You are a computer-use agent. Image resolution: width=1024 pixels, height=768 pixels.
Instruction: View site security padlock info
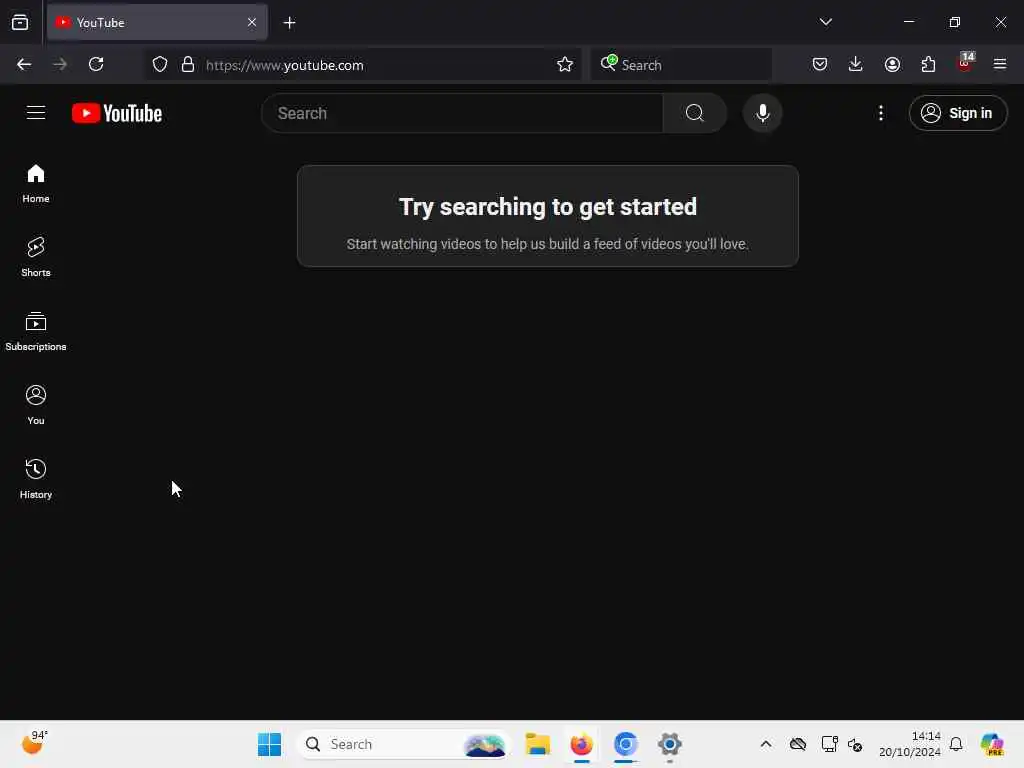click(x=188, y=64)
